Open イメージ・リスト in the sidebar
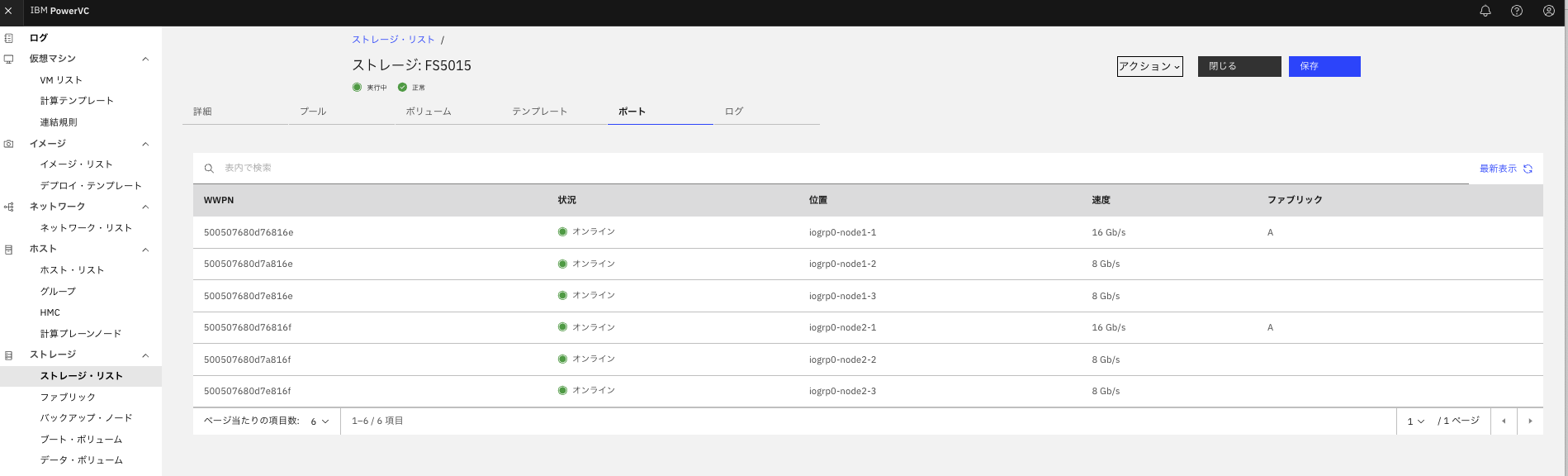 point(76,164)
